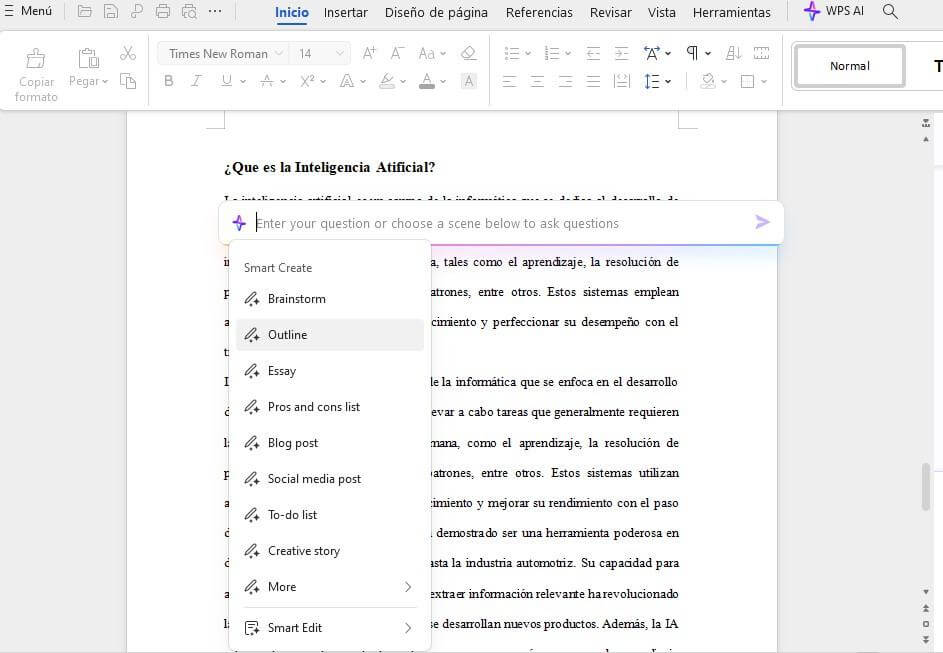Expand the Smart Edit submenu
Image resolution: width=943 pixels, height=653 pixels.
click(330, 628)
